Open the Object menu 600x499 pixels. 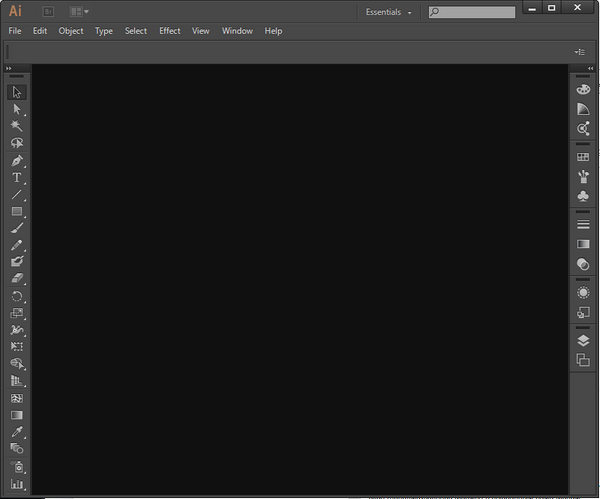pyautogui.click(x=71, y=31)
